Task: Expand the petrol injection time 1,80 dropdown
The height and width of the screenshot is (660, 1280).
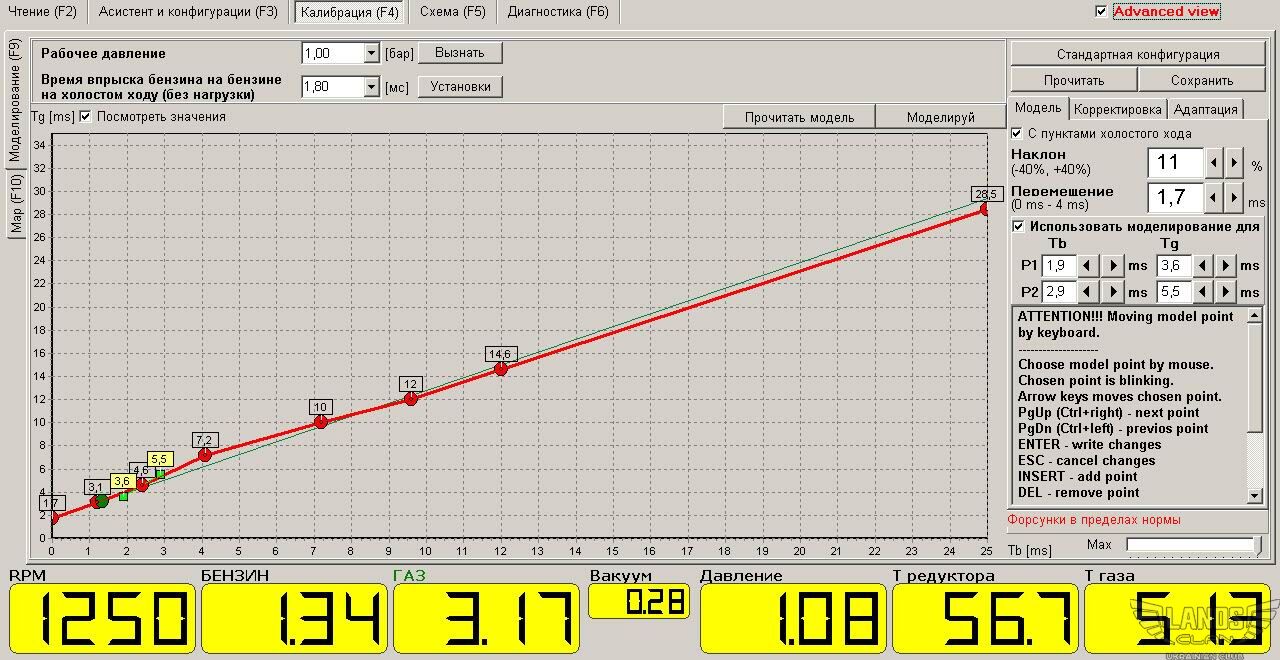Action: point(371,87)
